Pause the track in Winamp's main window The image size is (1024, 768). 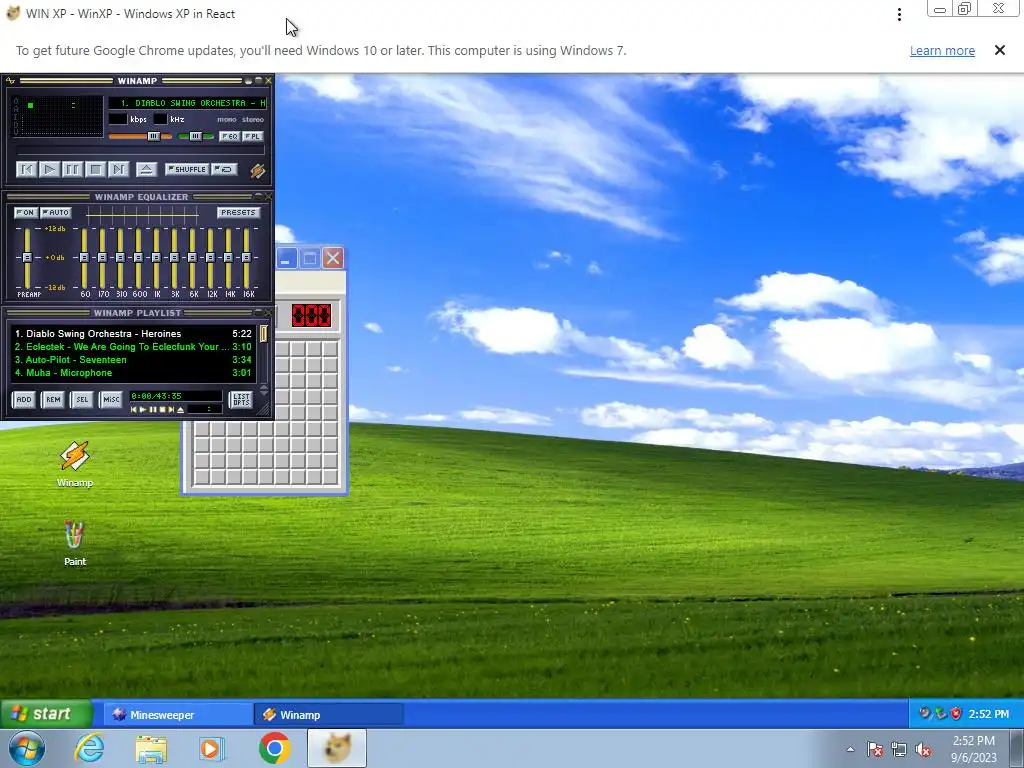pyautogui.click(x=72, y=170)
